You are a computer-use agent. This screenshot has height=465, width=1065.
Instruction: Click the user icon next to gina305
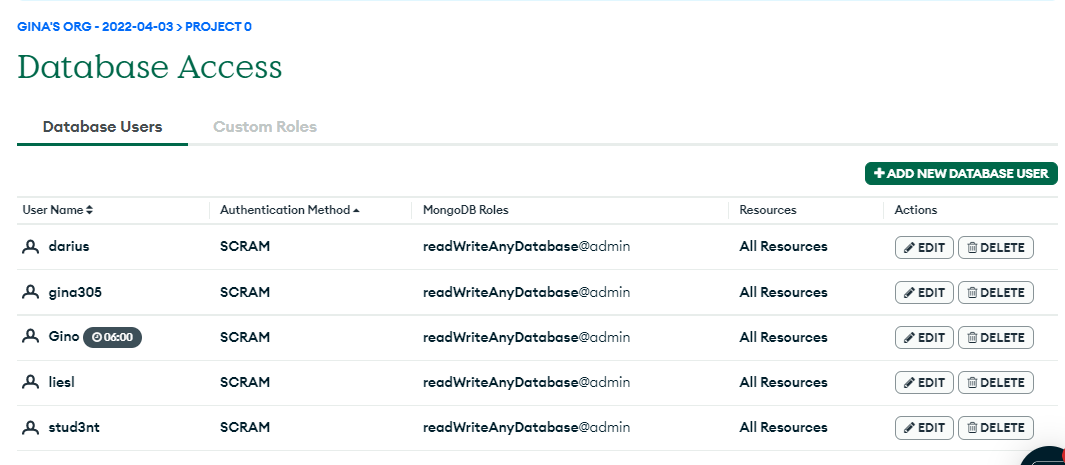pos(30,292)
